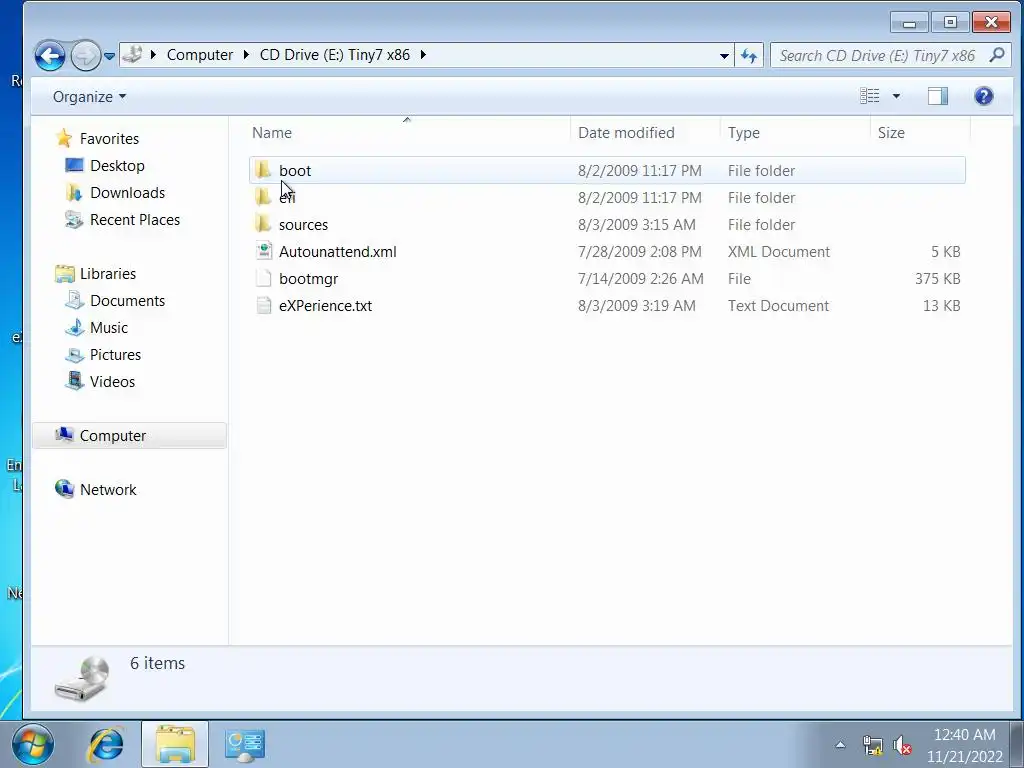Click the Libraries icon in navigation pane
1024x768 pixels.
(x=65, y=273)
